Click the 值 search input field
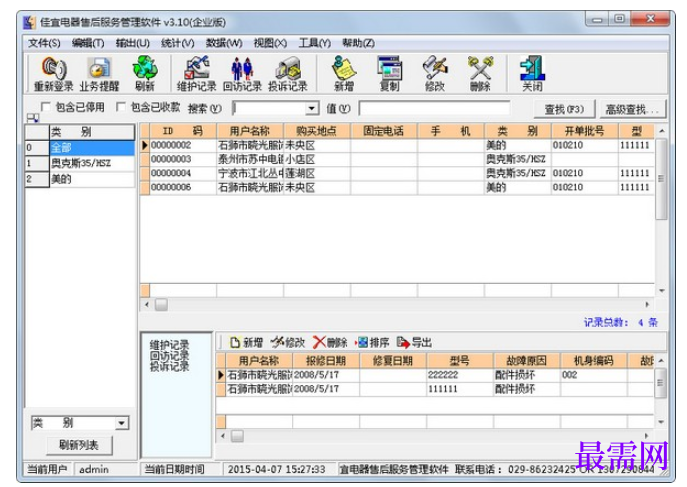The width and height of the screenshot is (687, 487). [x=434, y=108]
